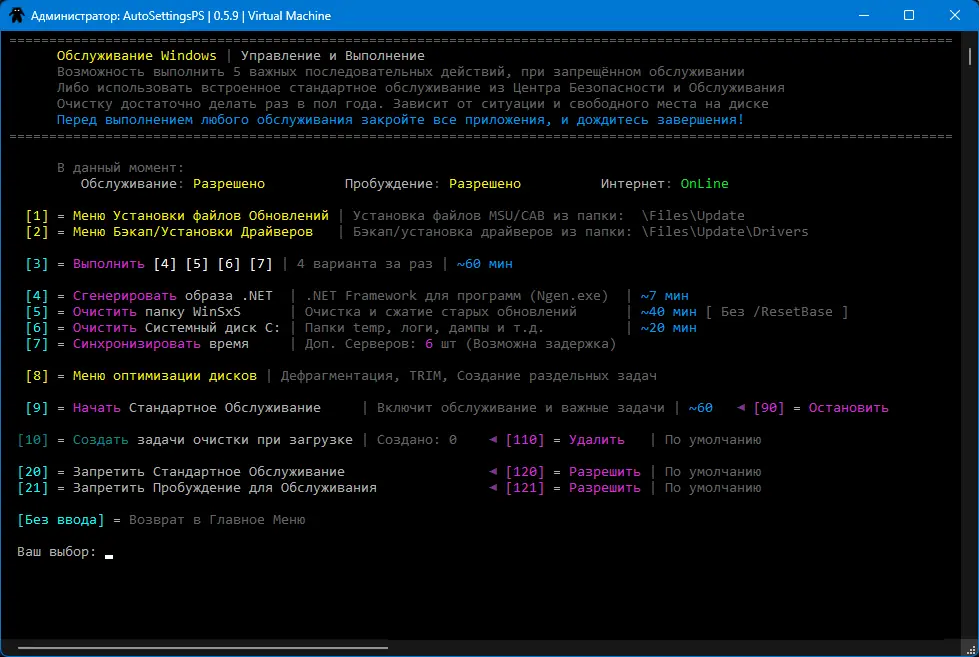Click the magenta 'Удалить' label
This screenshot has height=657, width=979.
[x=596, y=440]
